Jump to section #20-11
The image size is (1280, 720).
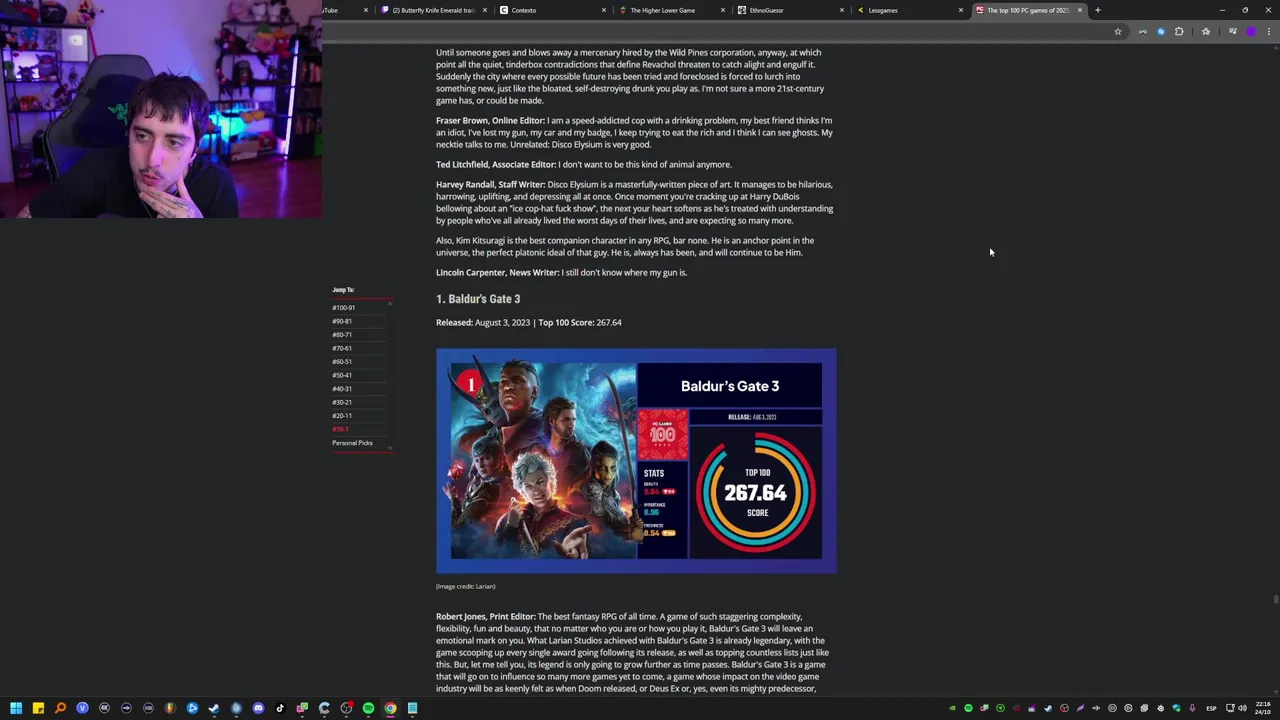pos(342,416)
